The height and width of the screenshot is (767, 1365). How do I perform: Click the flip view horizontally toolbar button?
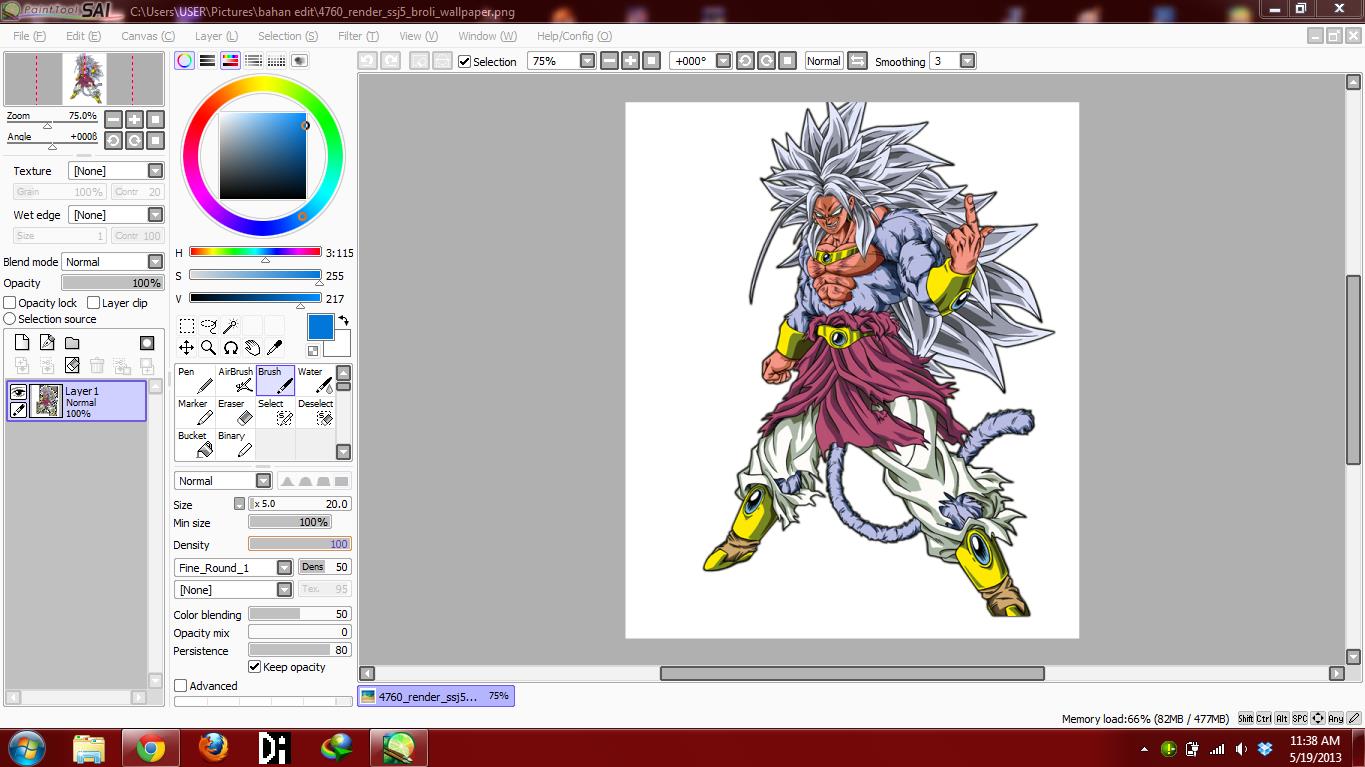tap(857, 61)
